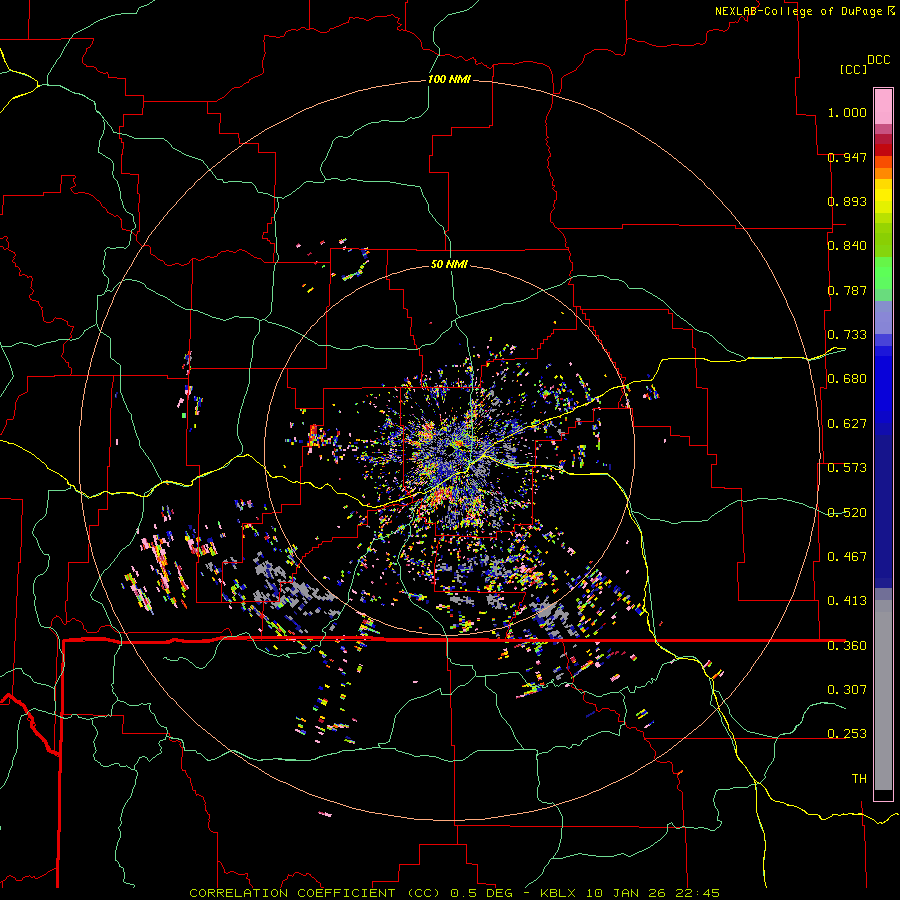This screenshot has height=900, width=900.
Task: Click the 0.733 color scale value
Action: 847,335
